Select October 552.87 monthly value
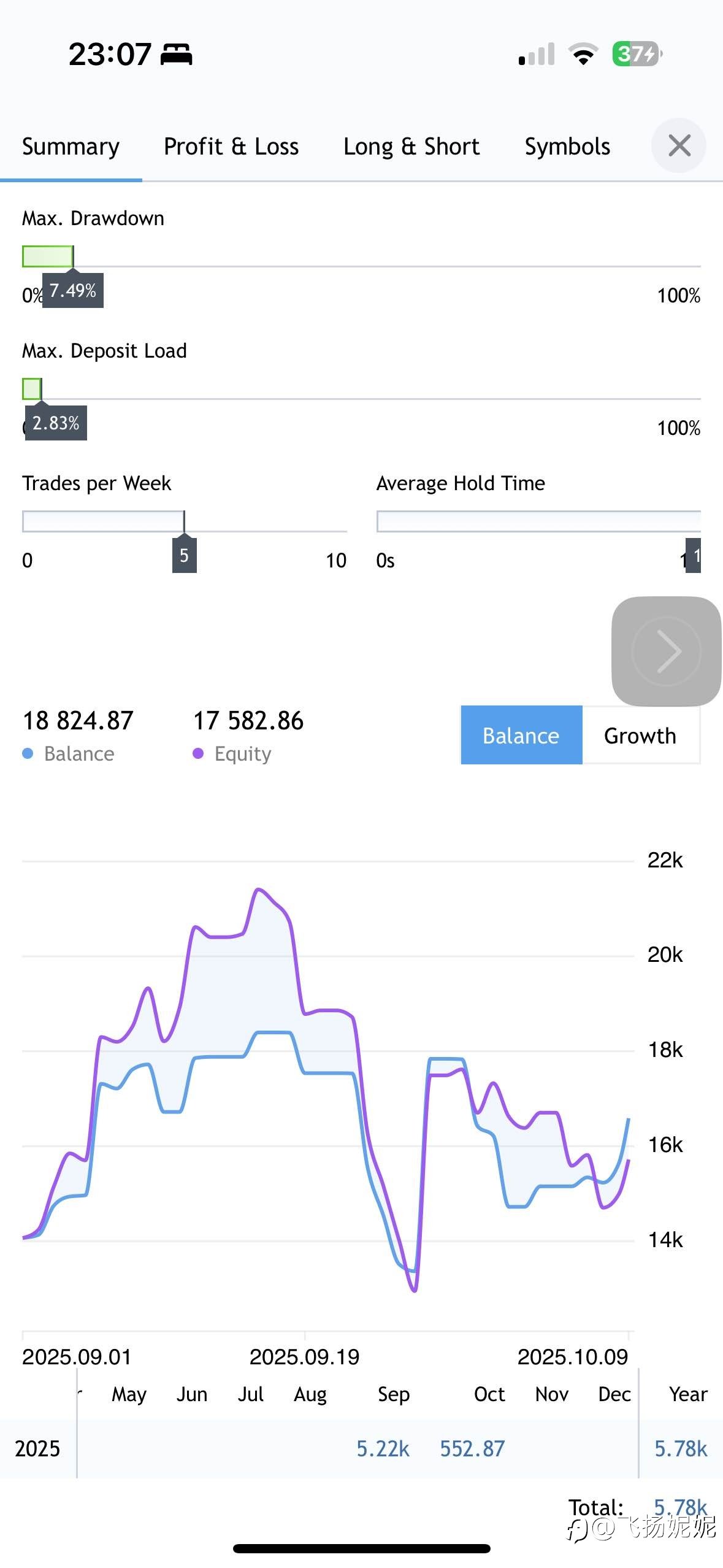This screenshot has width=723, height=1568. point(472,1448)
